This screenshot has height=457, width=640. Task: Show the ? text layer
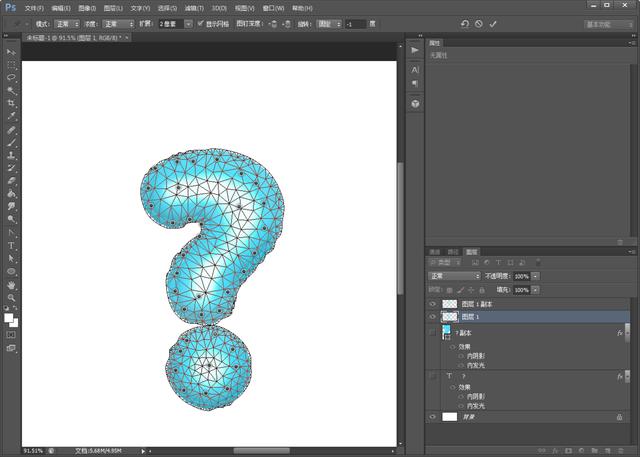[x=433, y=376]
